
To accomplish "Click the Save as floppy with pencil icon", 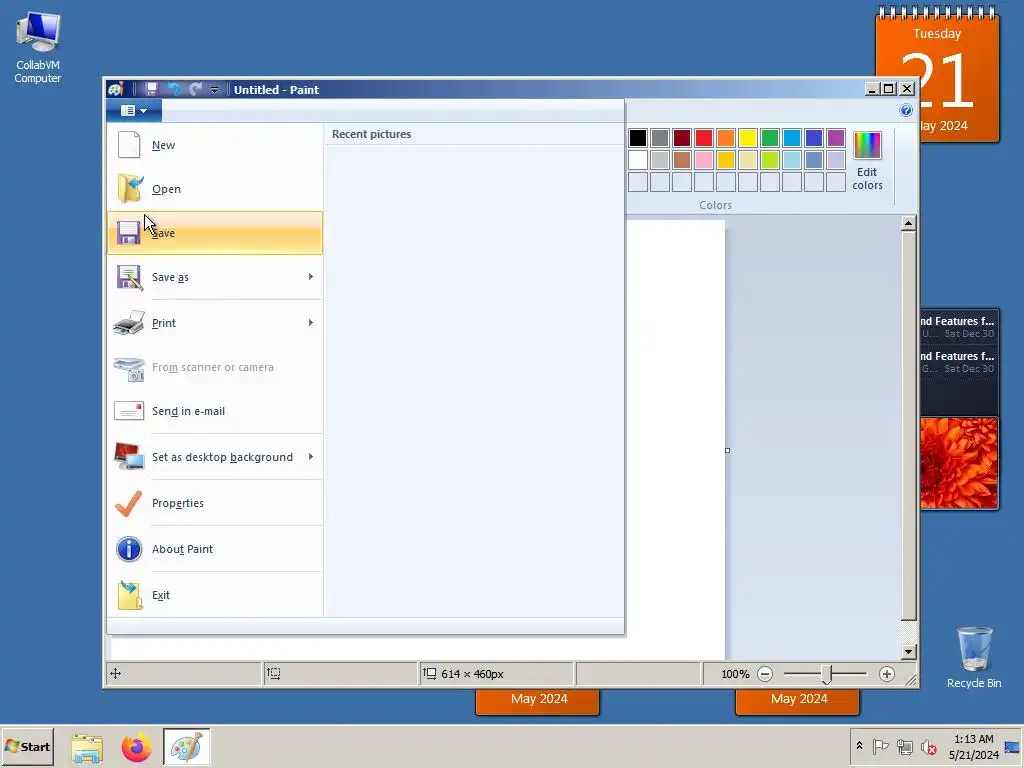I will pyautogui.click(x=129, y=277).
